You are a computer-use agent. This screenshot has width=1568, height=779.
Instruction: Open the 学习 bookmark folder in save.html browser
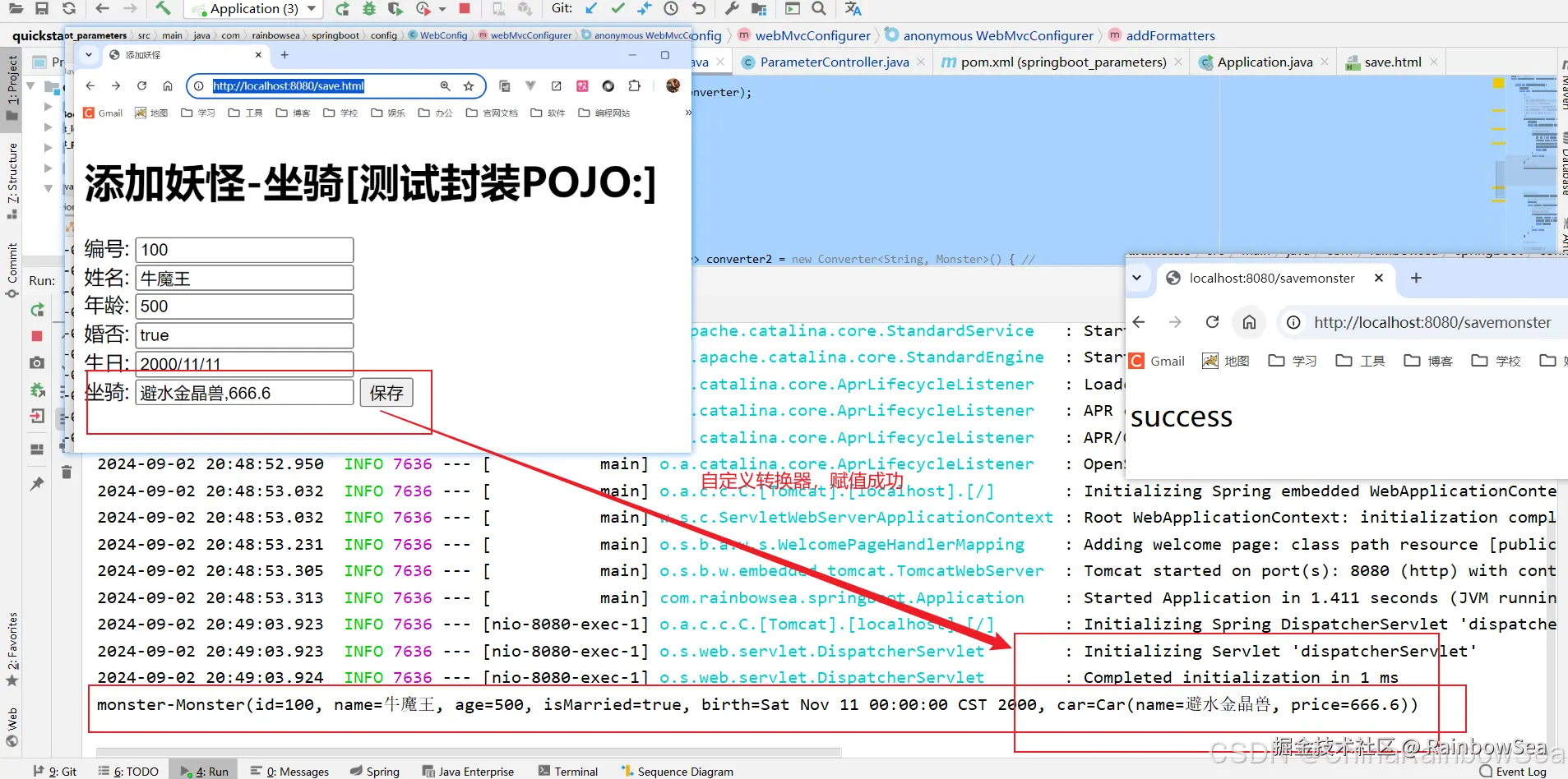[x=197, y=113]
